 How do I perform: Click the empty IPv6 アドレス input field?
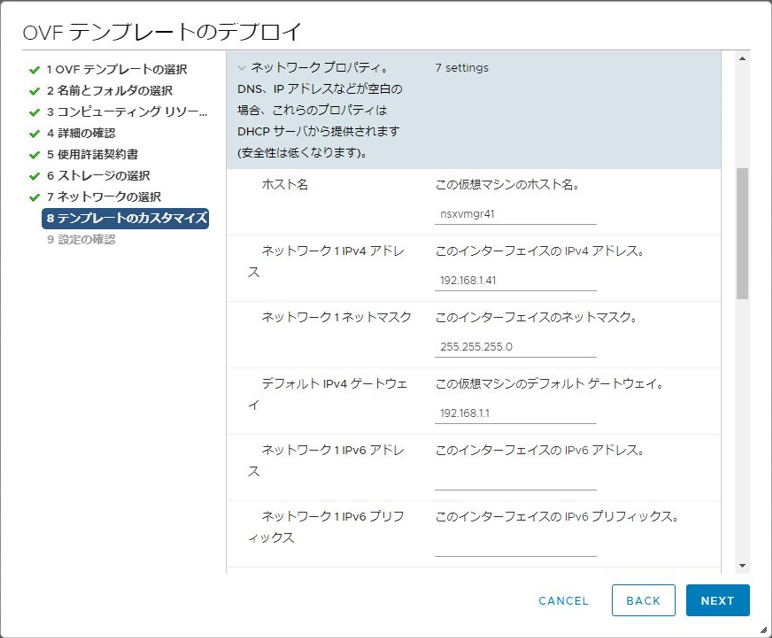515,480
